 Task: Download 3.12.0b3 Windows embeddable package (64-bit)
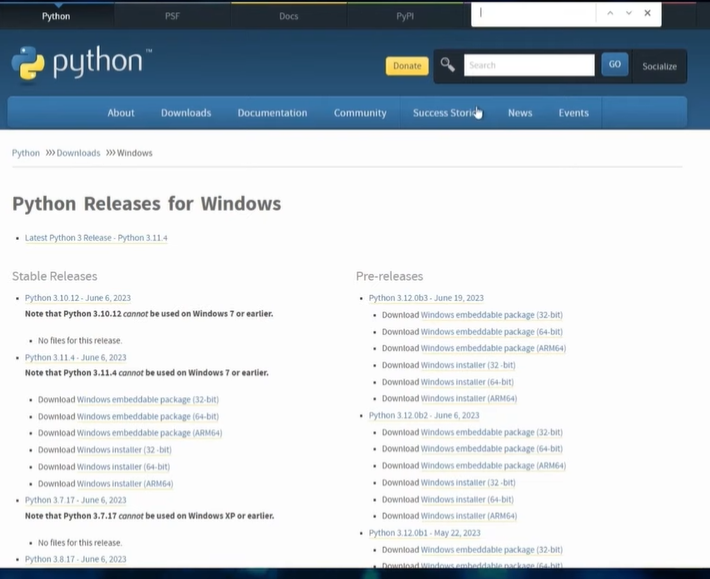pos(492,331)
